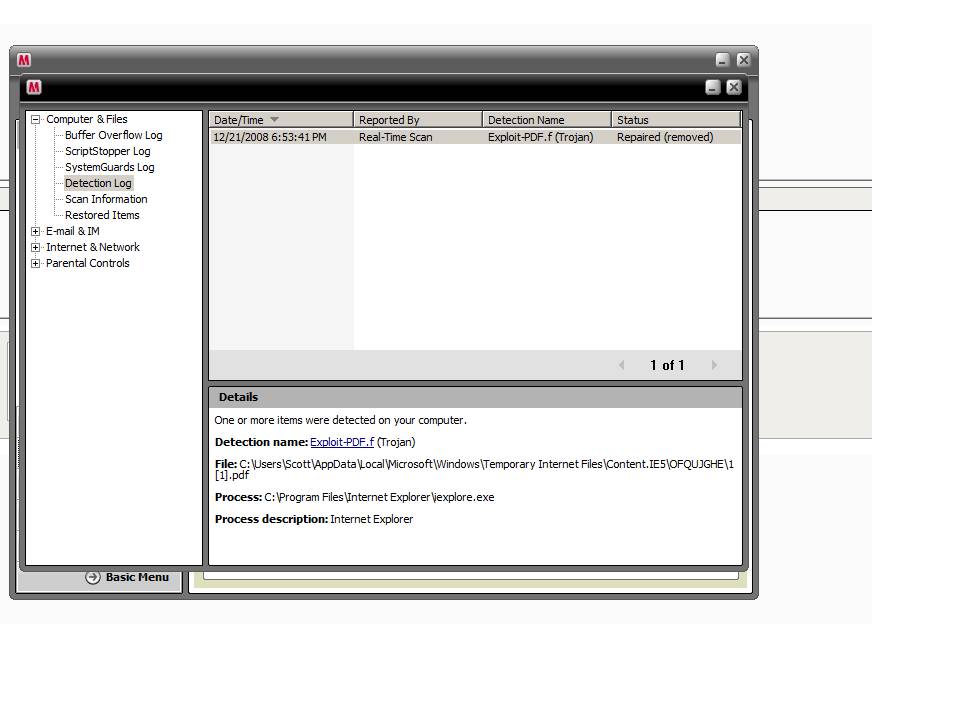Open the Exploit-PDF.f link in Details

tap(342, 442)
